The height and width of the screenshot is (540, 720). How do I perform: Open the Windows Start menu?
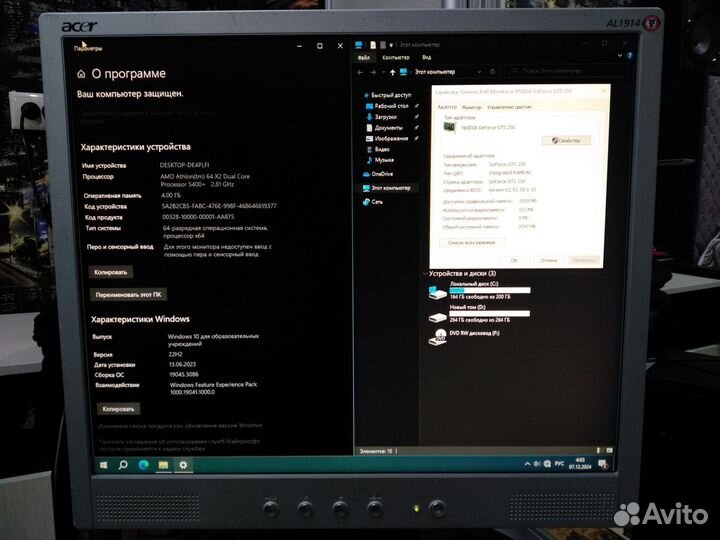(x=103, y=465)
